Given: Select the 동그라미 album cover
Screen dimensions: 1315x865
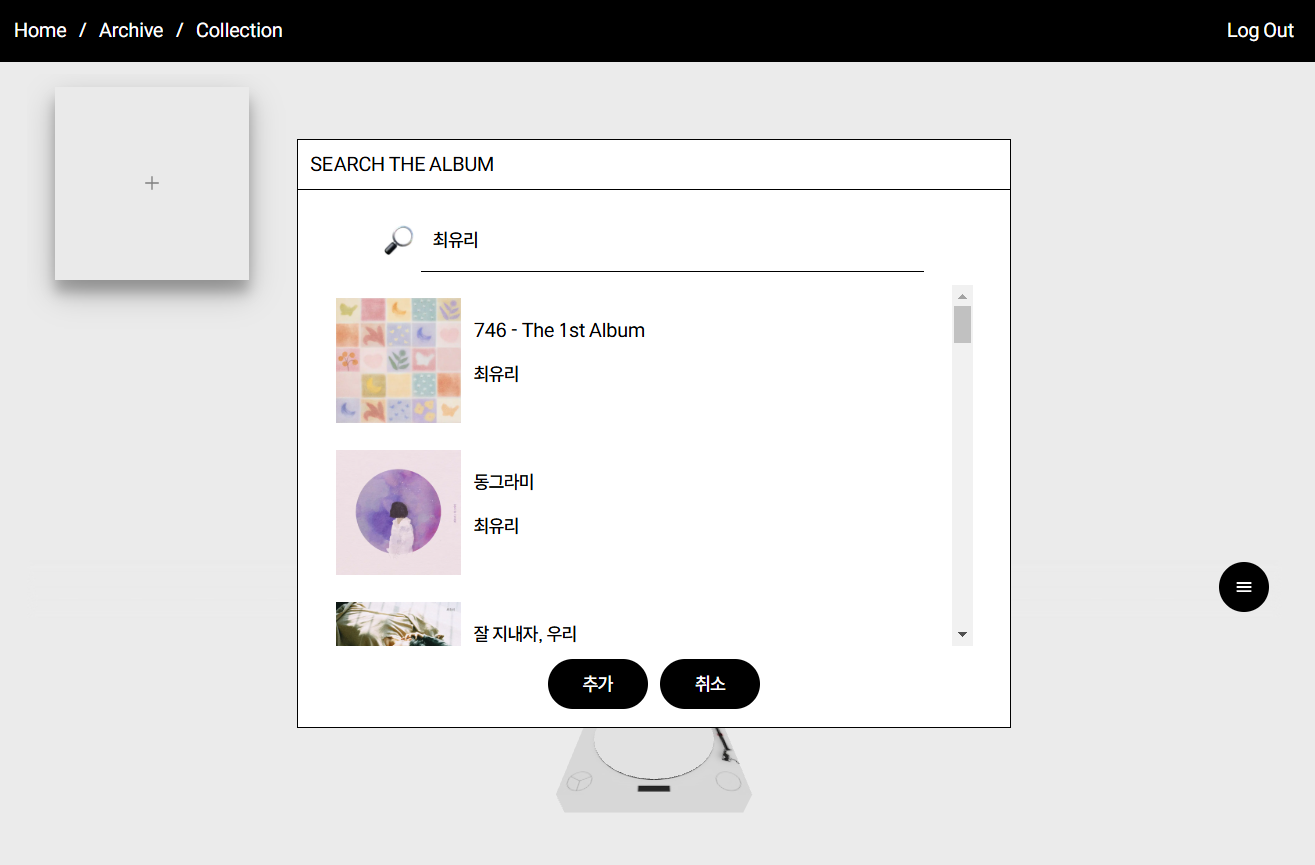Looking at the screenshot, I should click(398, 512).
